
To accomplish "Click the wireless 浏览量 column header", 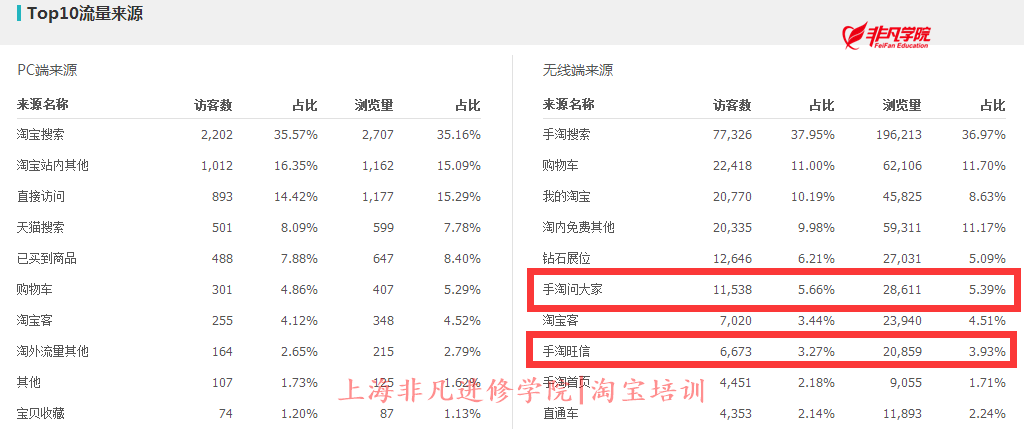I will pos(901,105).
